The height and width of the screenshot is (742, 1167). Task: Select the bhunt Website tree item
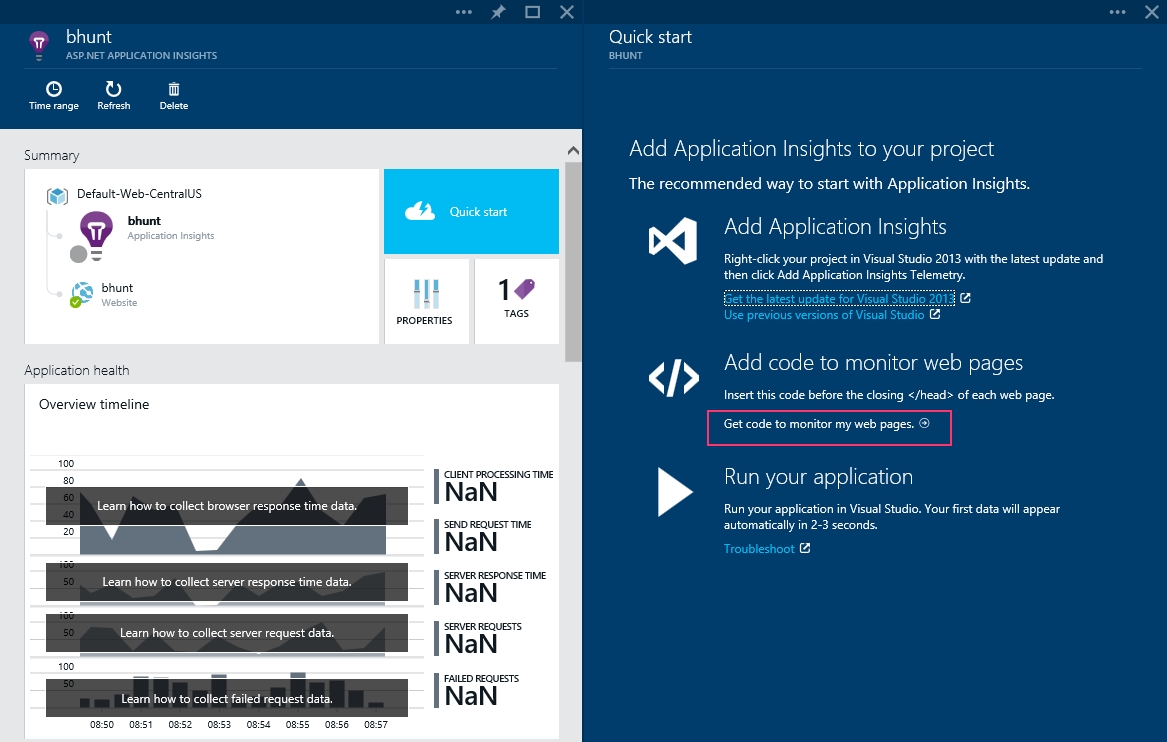(117, 288)
